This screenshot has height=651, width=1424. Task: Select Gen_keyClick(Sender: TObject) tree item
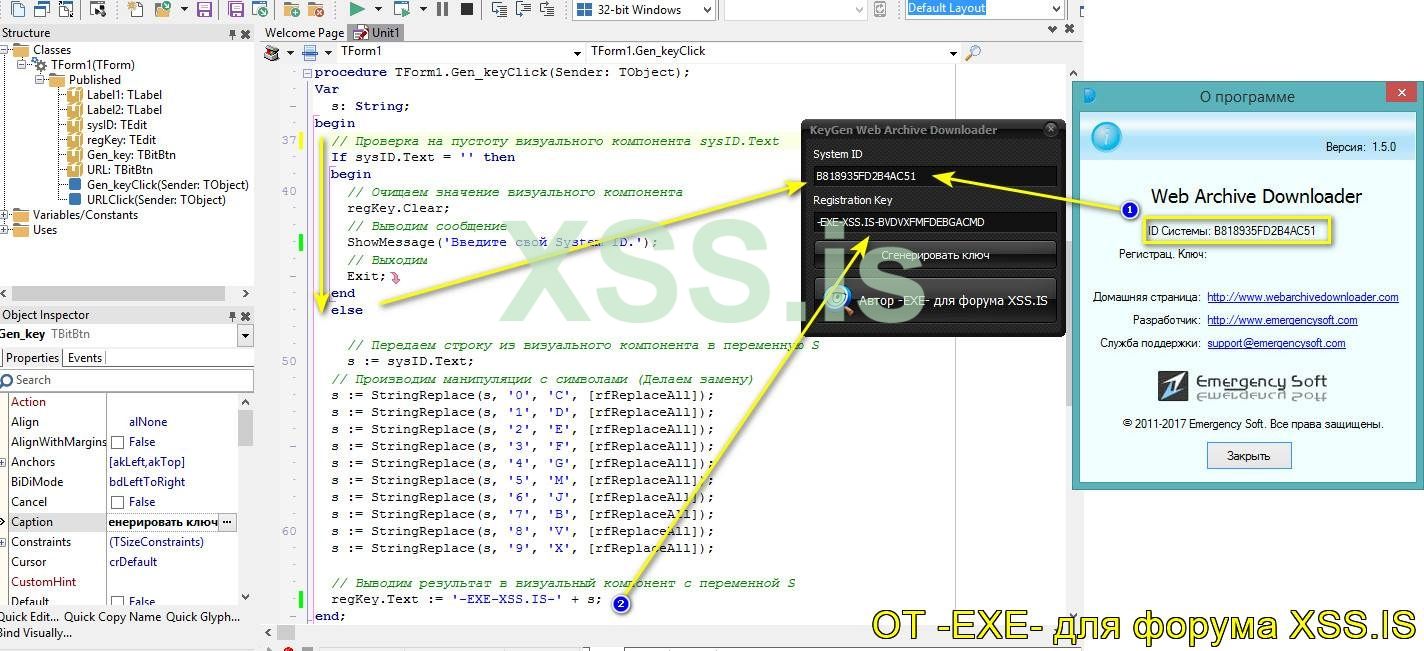click(168, 185)
